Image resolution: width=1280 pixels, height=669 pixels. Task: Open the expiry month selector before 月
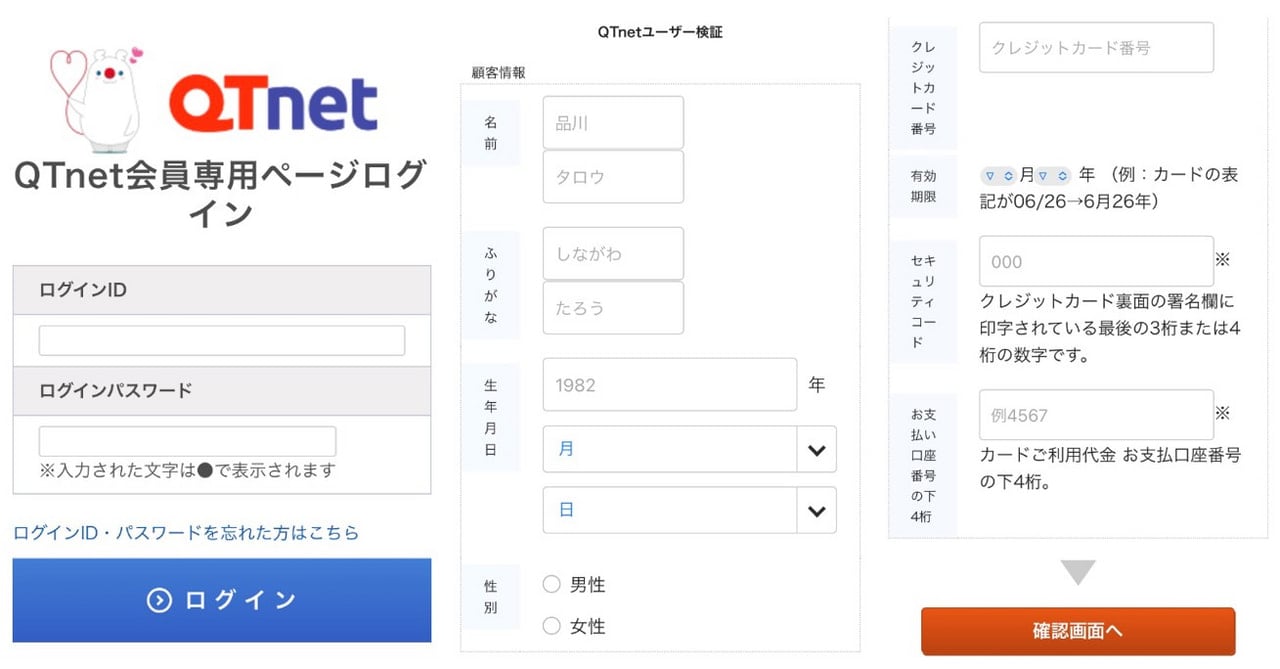click(998, 175)
